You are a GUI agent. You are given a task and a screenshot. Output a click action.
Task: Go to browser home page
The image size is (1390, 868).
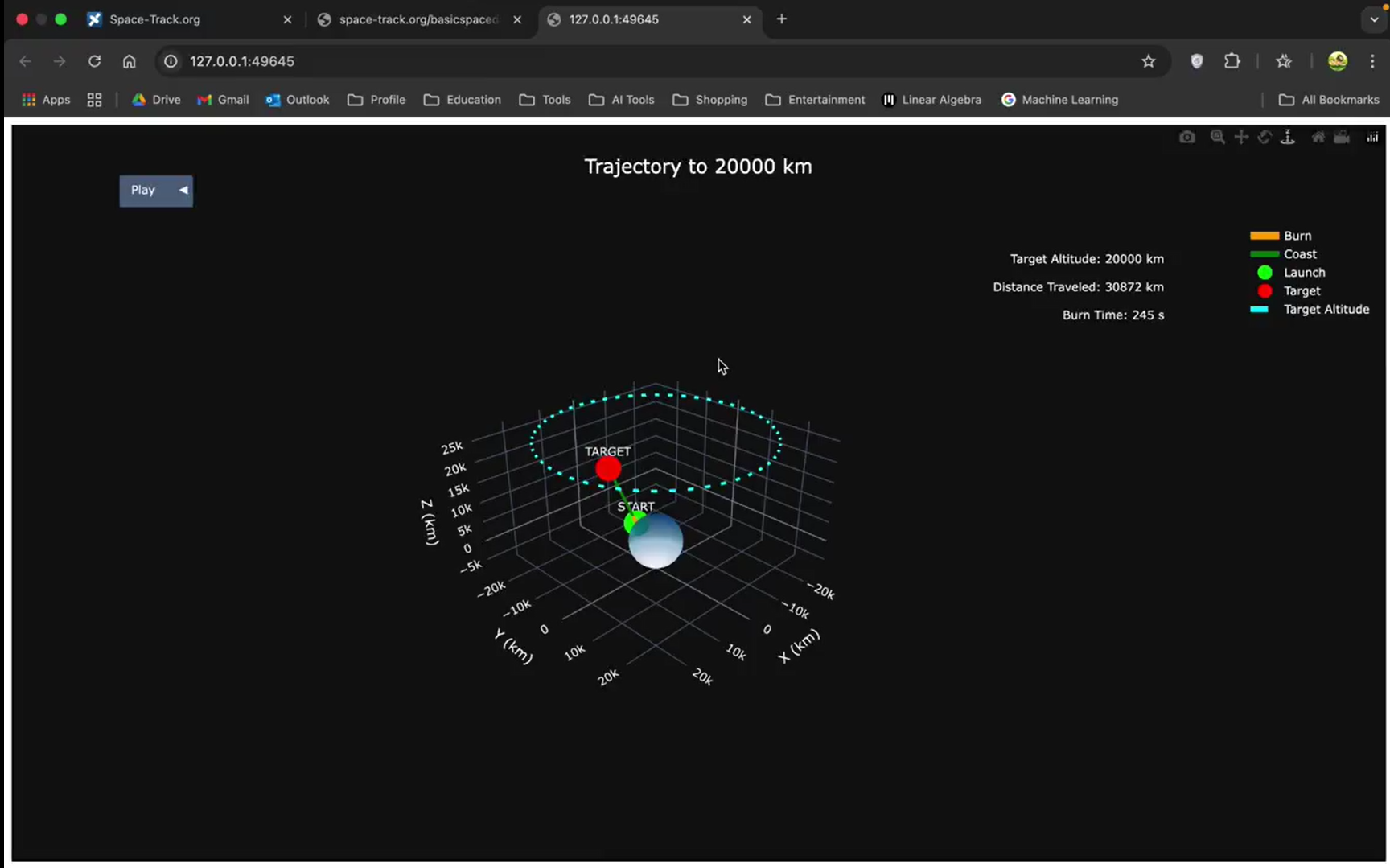point(129,61)
